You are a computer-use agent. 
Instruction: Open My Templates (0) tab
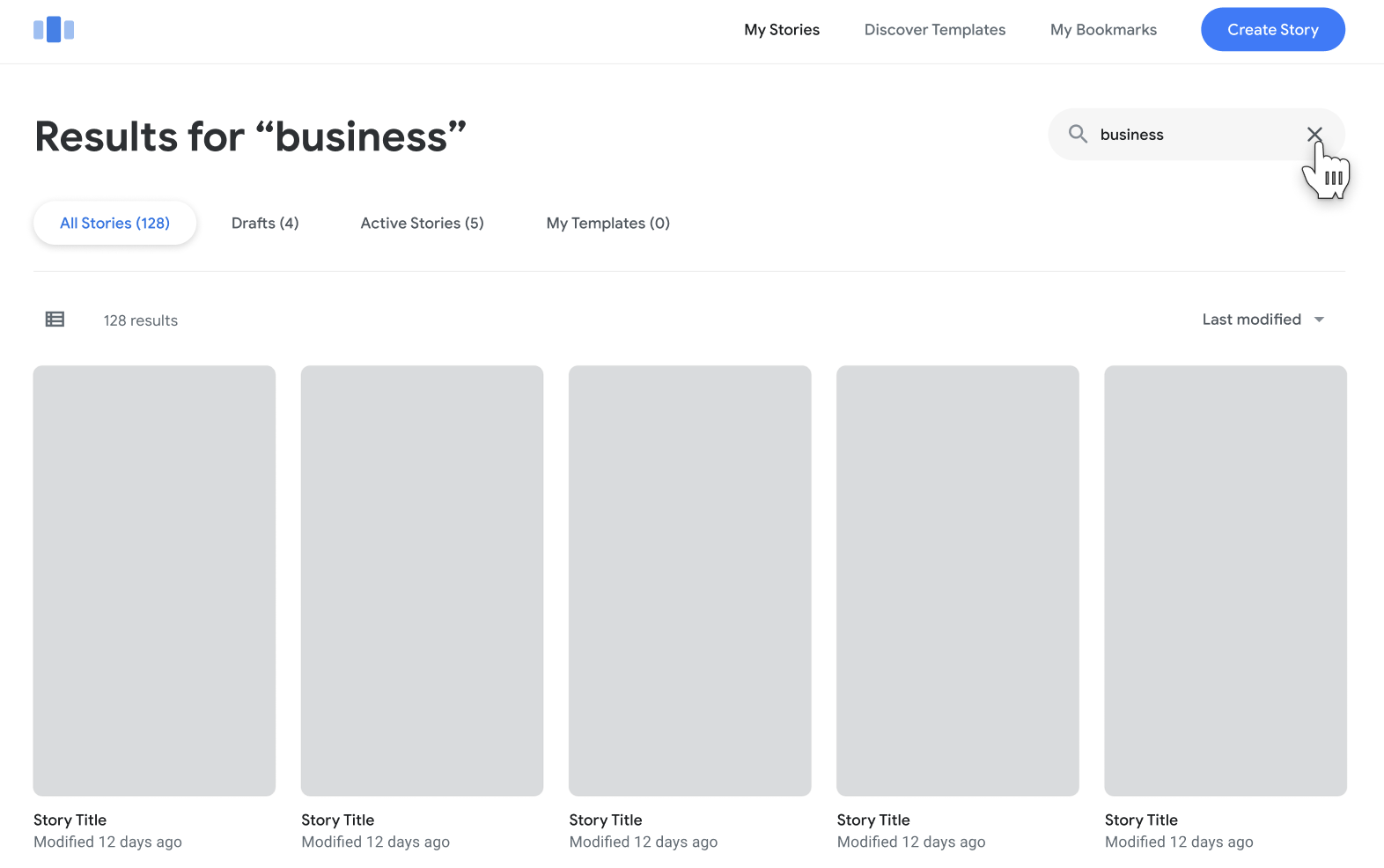[x=608, y=224]
